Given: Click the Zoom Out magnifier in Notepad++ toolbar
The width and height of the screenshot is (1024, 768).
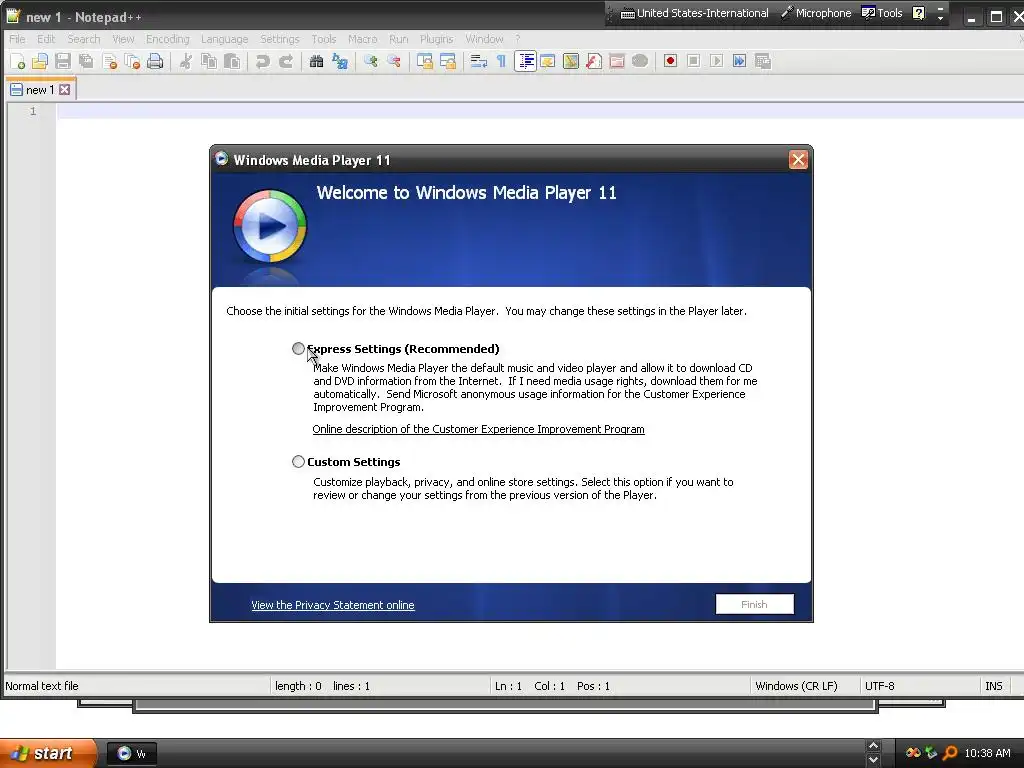Looking at the screenshot, I should tap(394, 61).
